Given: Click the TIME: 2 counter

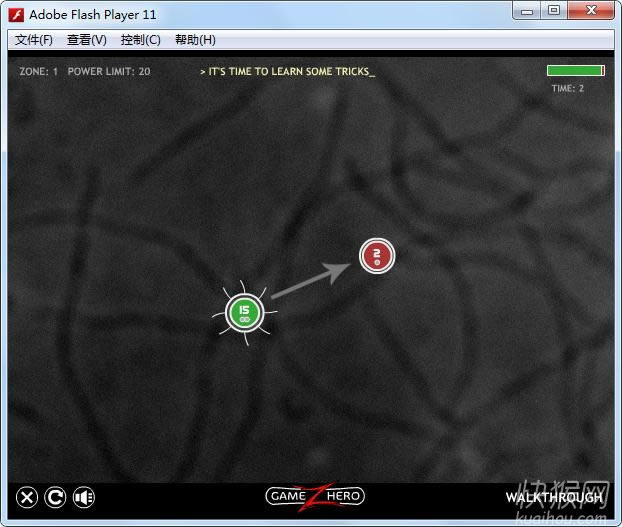Looking at the screenshot, I should point(567,88).
